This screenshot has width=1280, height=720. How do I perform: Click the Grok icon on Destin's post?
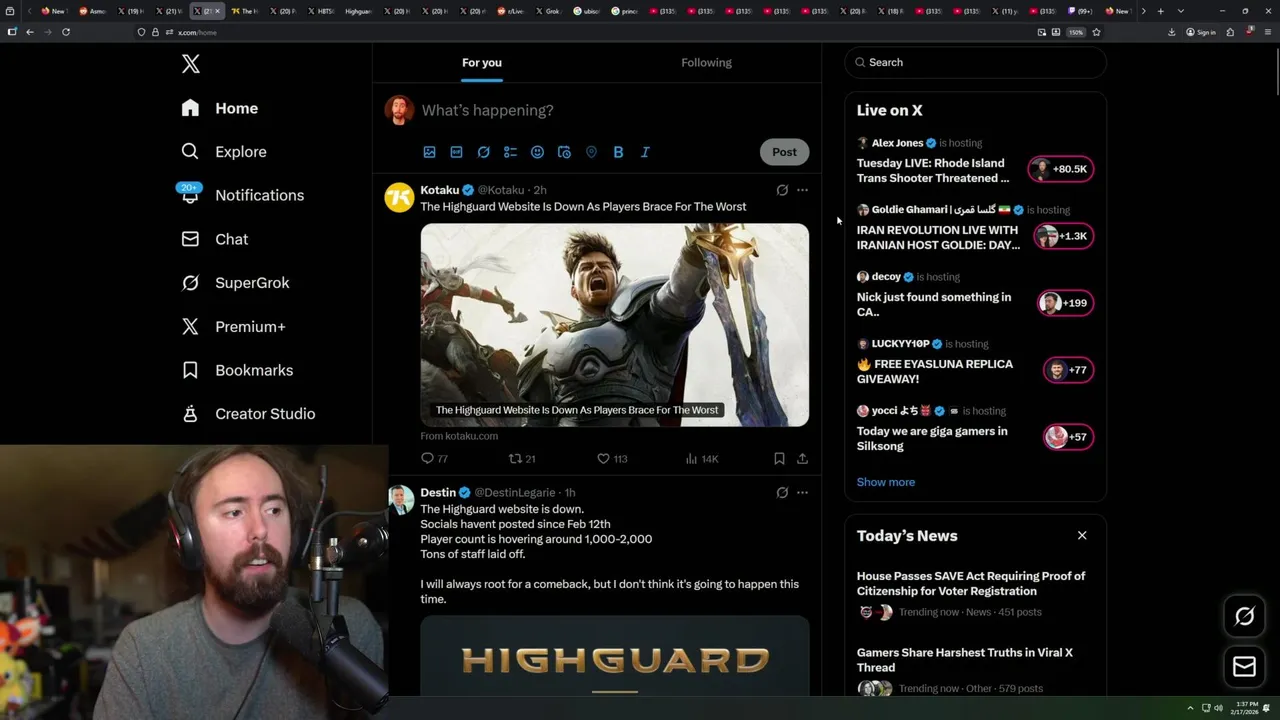point(782,492)
